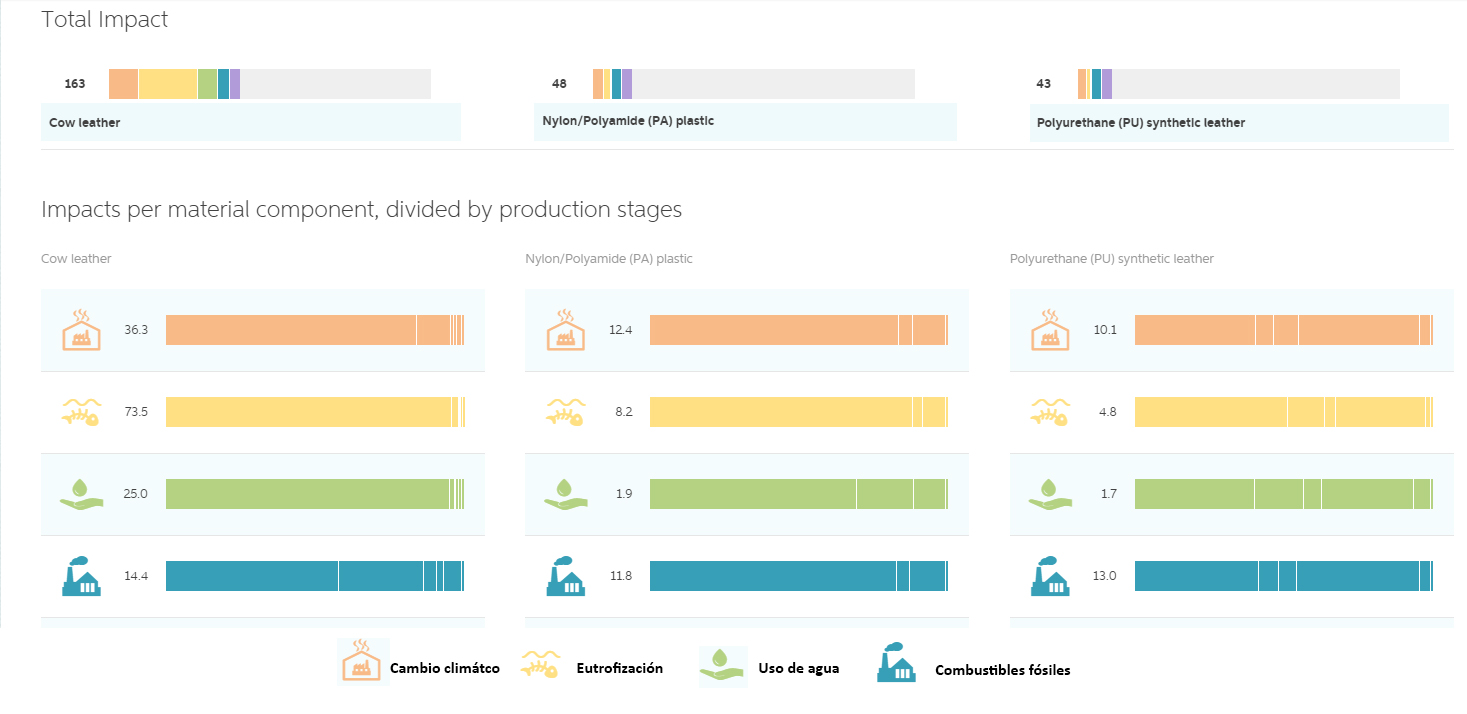Image resolution: width=1467 pixels, height=714 pixels.
Task: Click the purple segment in Nylon total impact bar
Action: [x=627, y=84]
